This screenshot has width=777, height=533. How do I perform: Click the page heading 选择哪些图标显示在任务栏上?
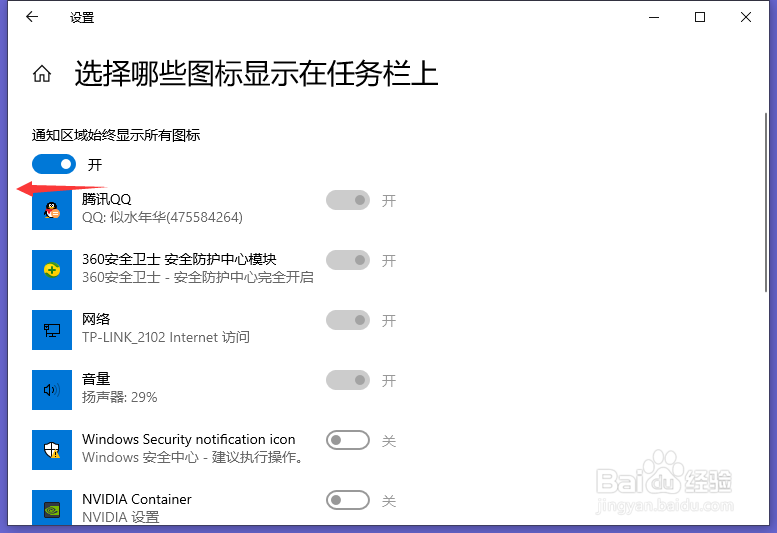(256, 74)
